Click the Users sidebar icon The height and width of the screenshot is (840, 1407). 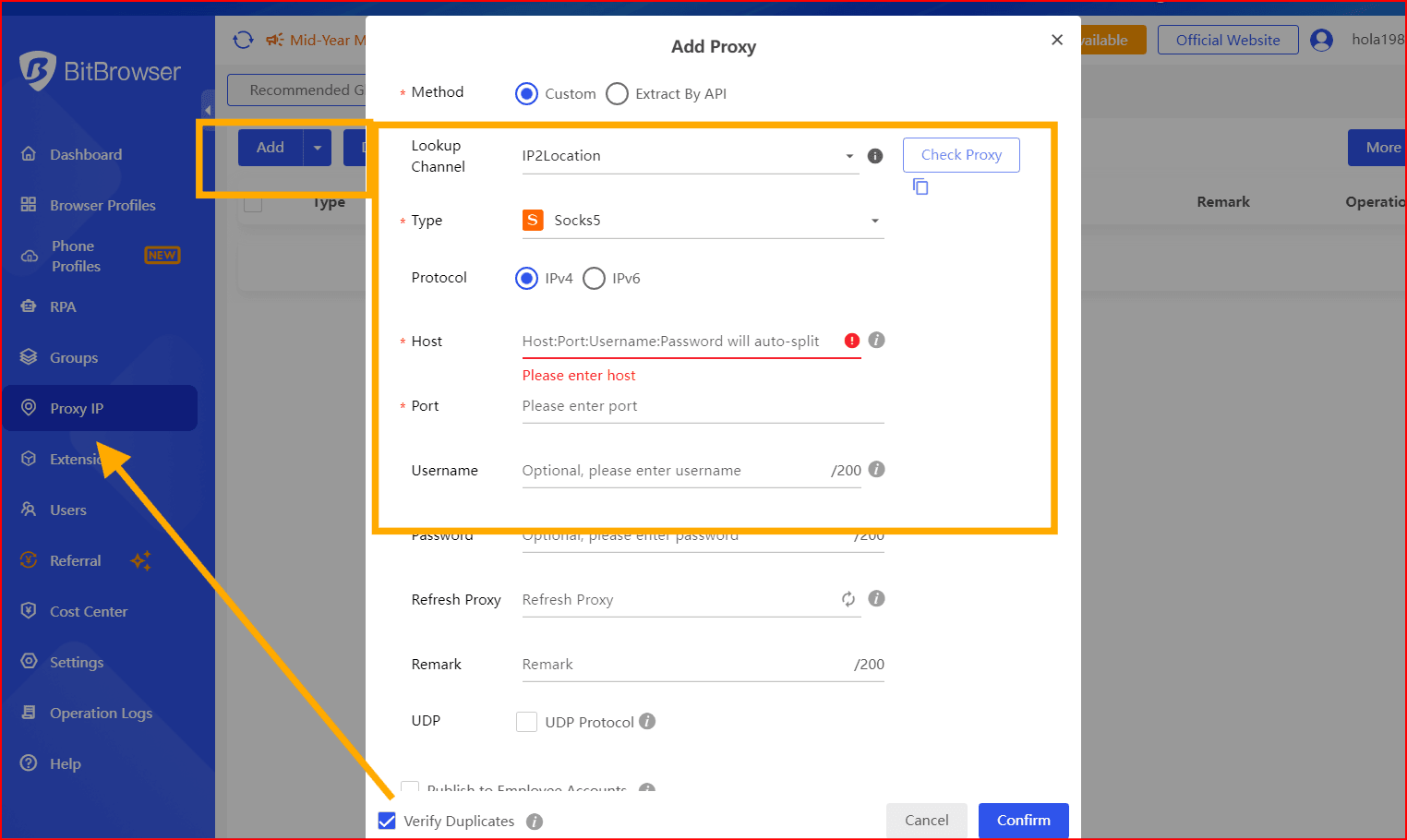[x=29, y=510]
